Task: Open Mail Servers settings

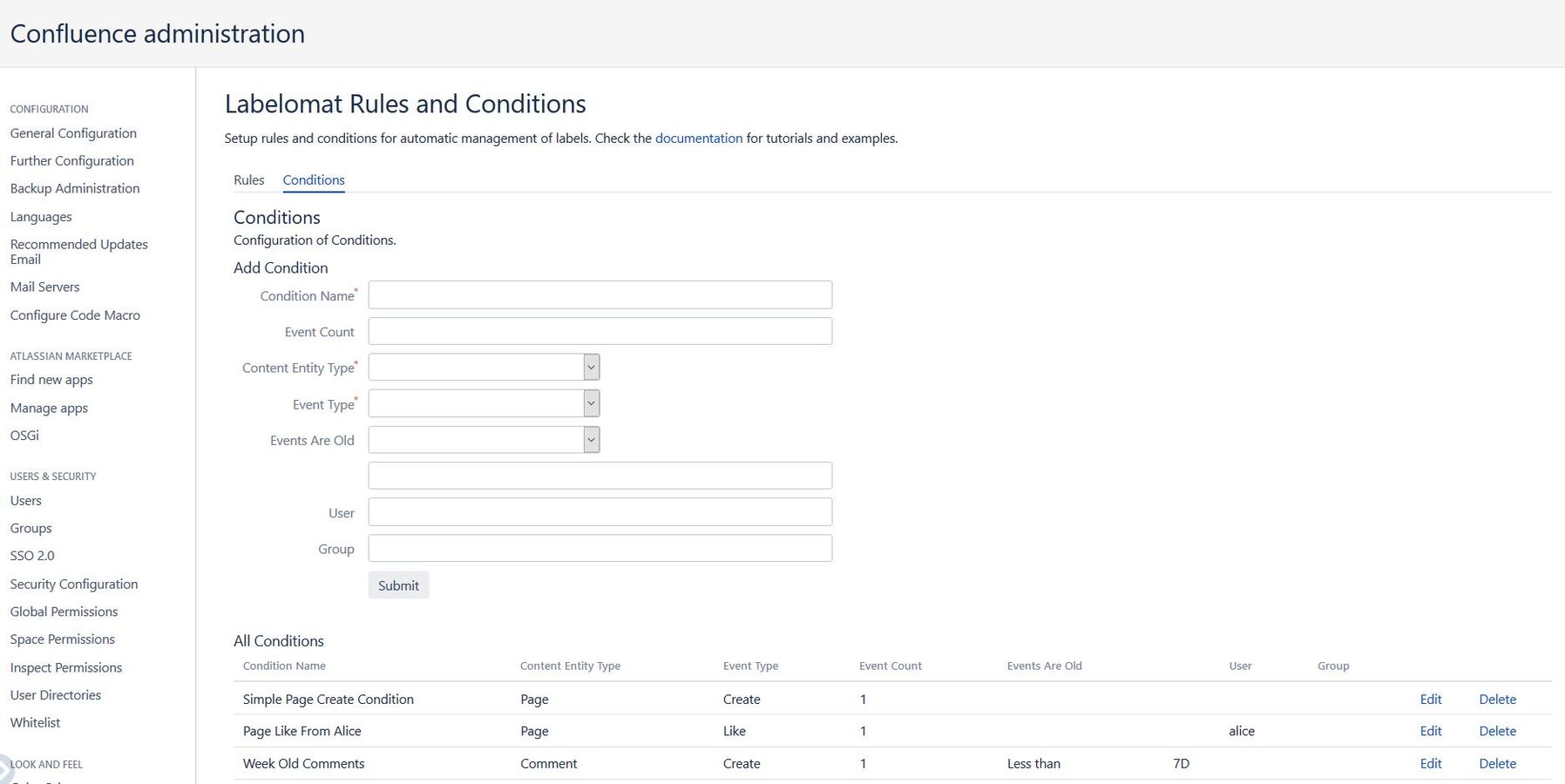Action: tap(44, 287)
